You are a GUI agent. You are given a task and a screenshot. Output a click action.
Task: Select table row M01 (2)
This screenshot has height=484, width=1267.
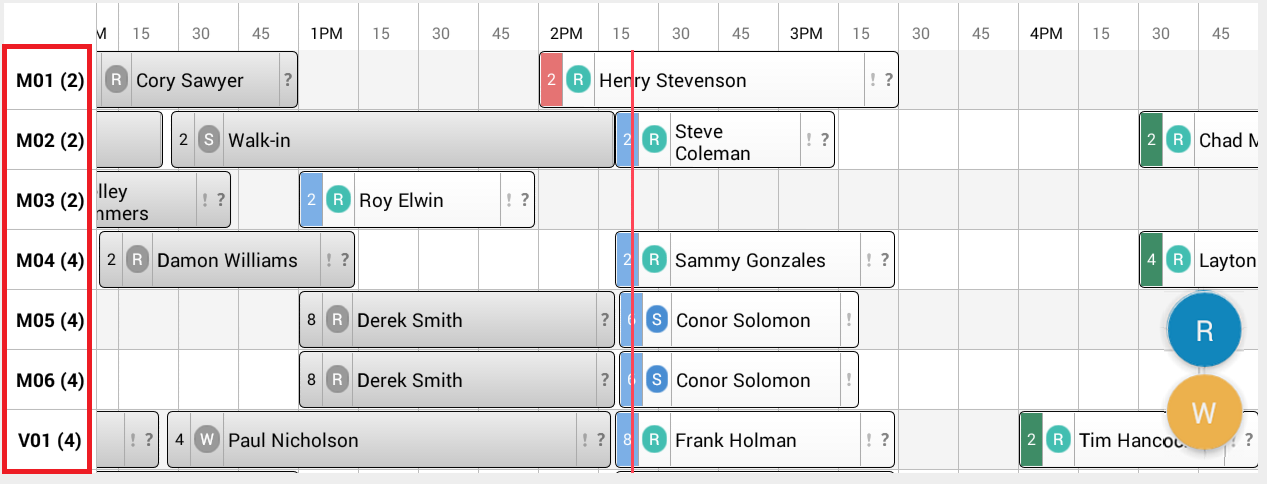49,81
